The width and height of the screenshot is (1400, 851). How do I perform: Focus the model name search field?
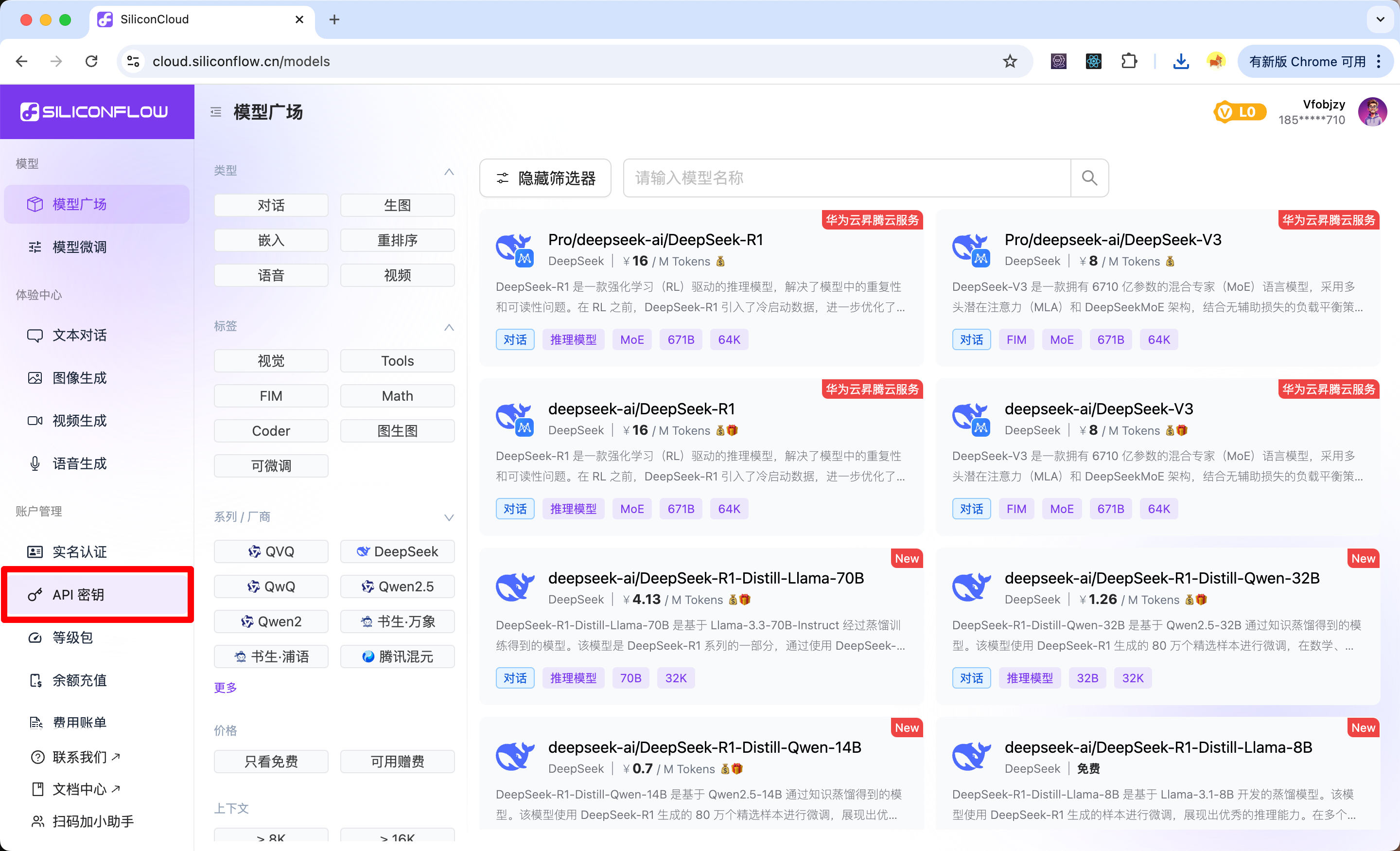pyautogui.click(x=847, y=178)
